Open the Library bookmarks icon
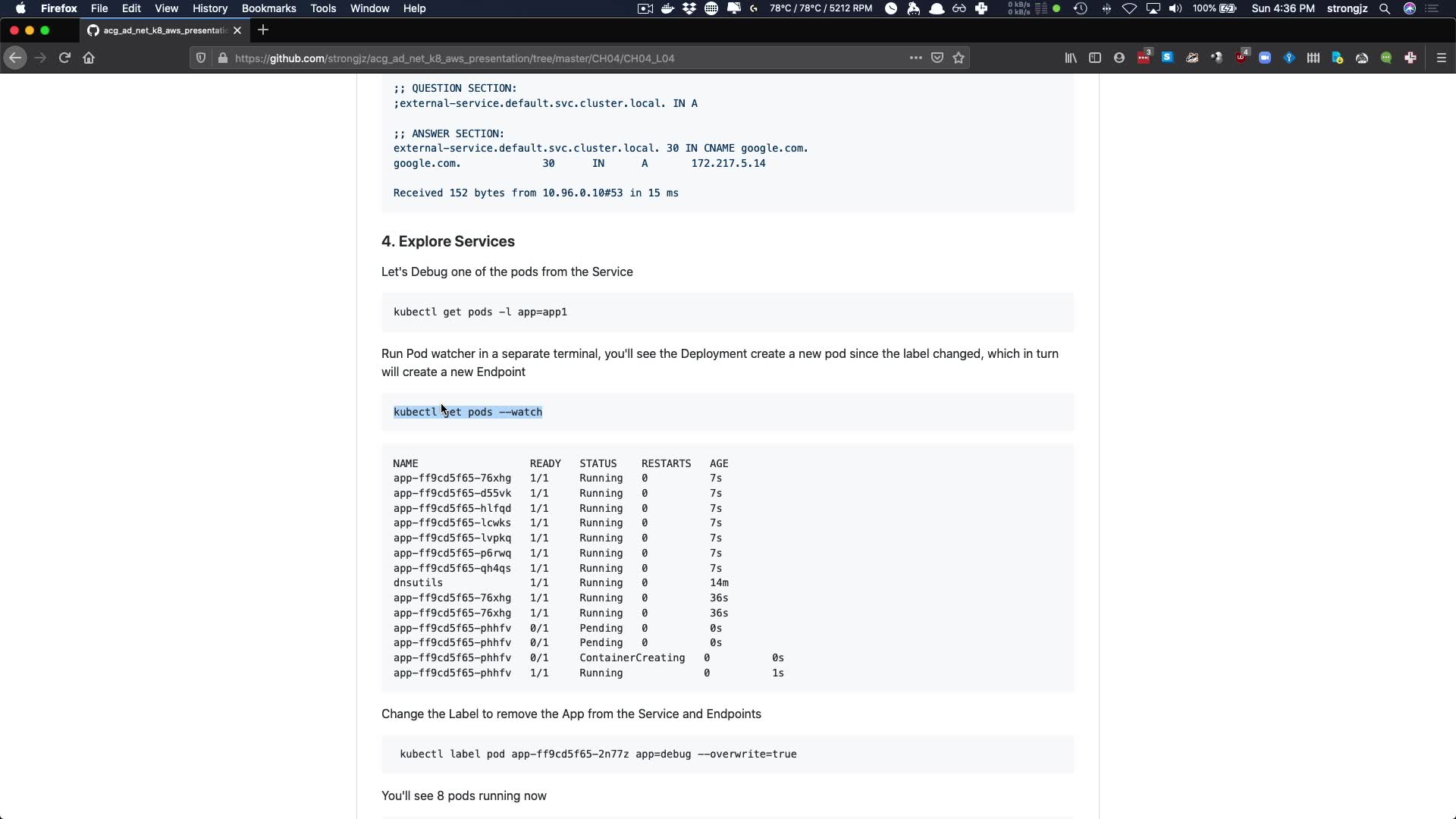Image resolution: width=1456 pixels, height=819 pixels. tap(1070, 58)
